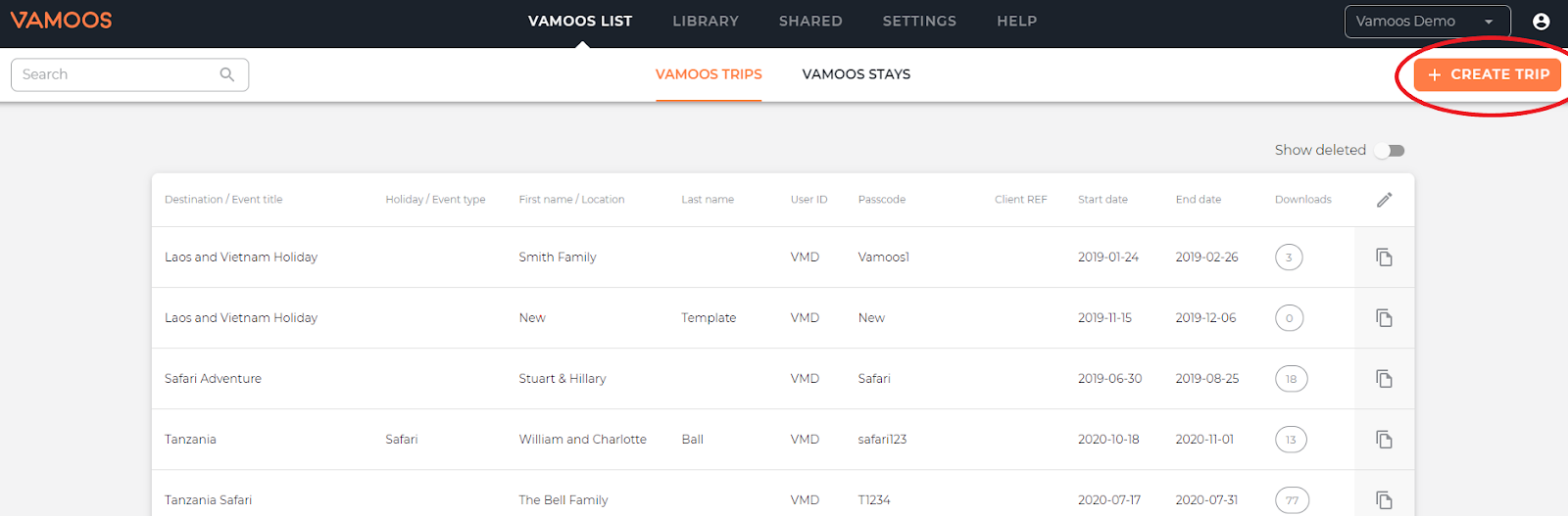The width and height of the screenshot is (1568, 516).
Task: Click the pencil edit columns icon
Action: coord(1384,200)
